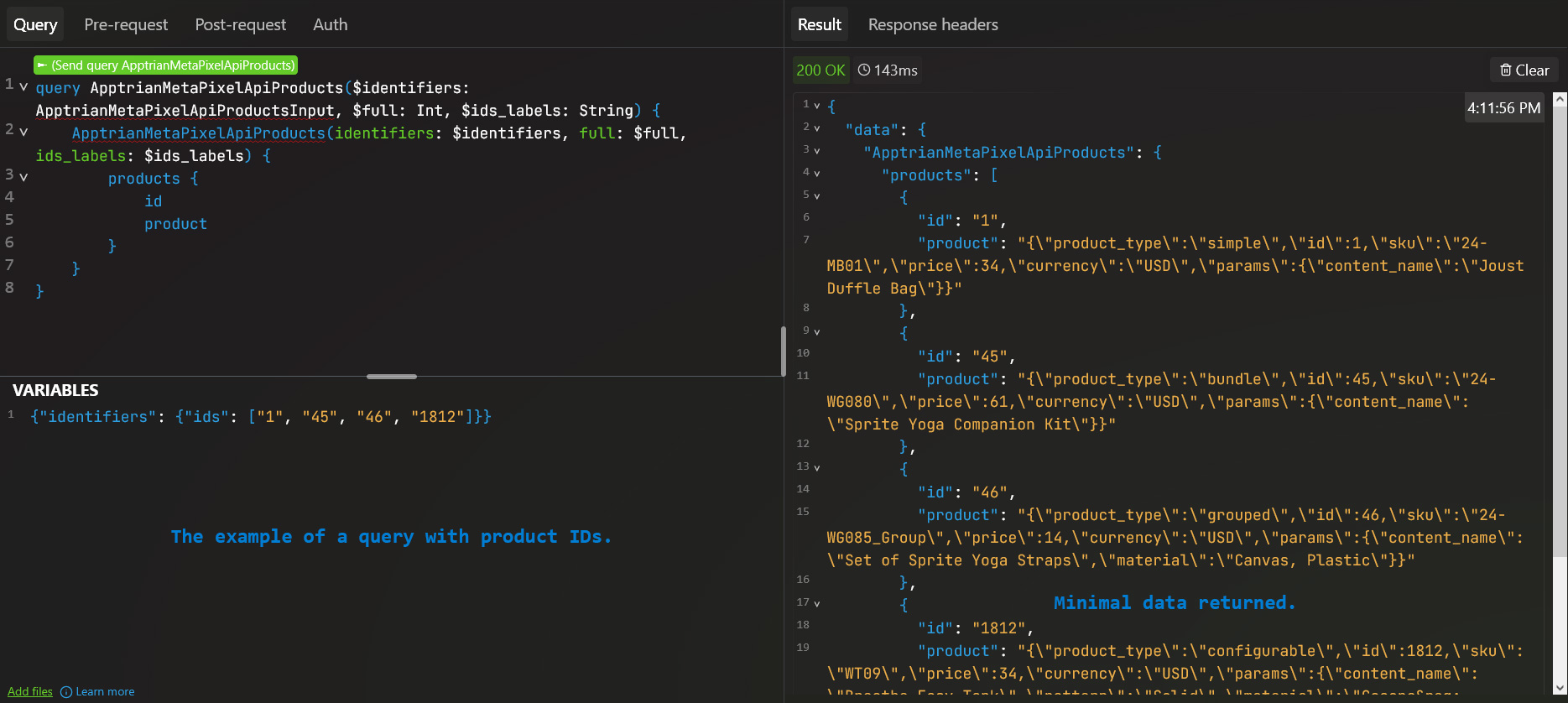The width and height of the screenshot is (1568, 703).
Task: Click the "id": "45" result line
Action: pos(966,357)
